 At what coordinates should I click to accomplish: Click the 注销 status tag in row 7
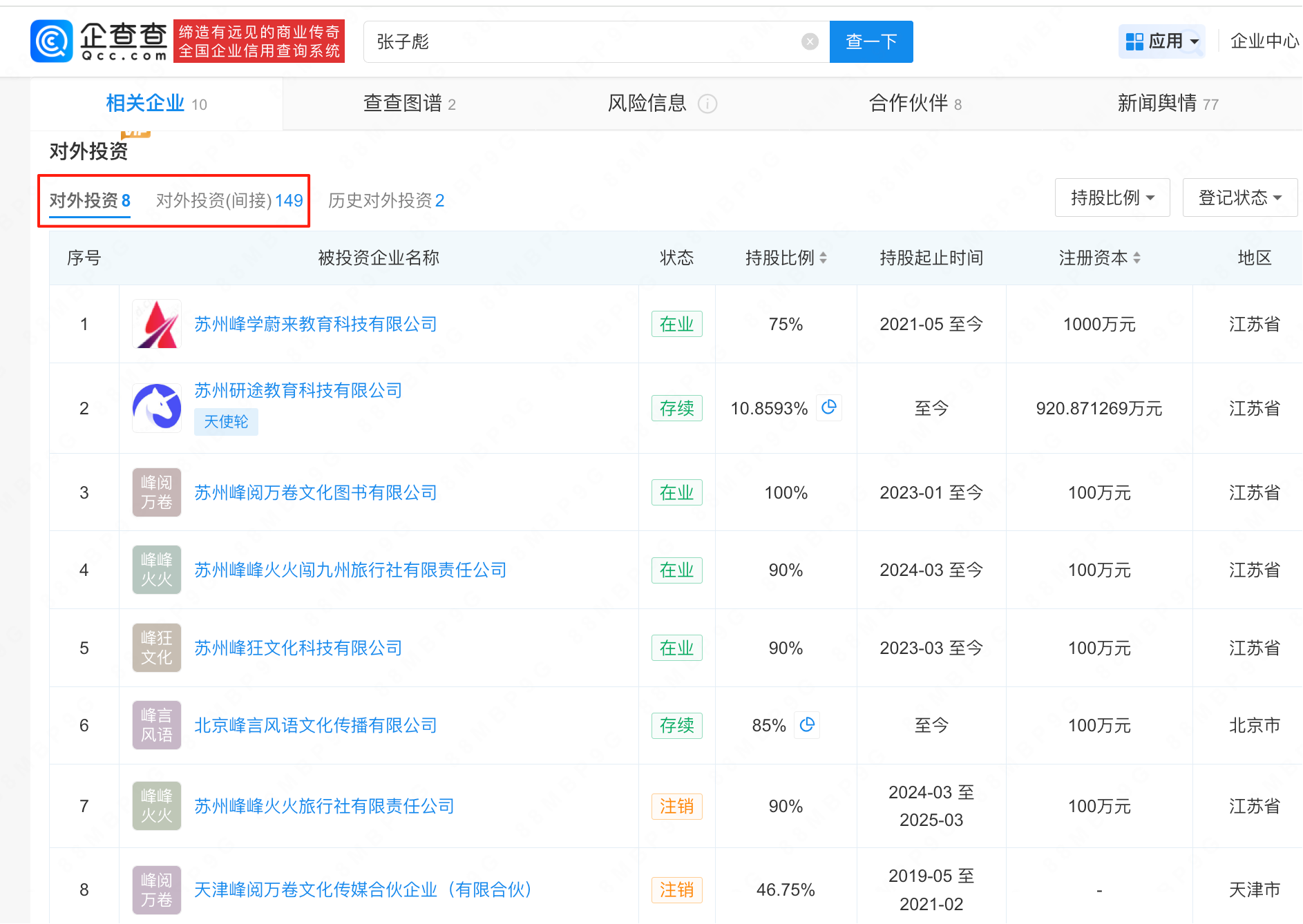(x=676, y=806)
